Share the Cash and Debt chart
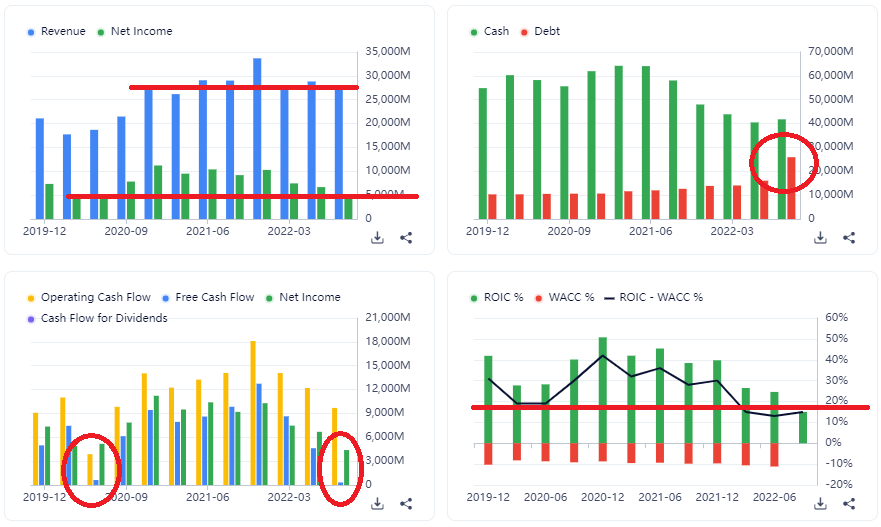Screen dimensions: 881x527 pos(849,238)
